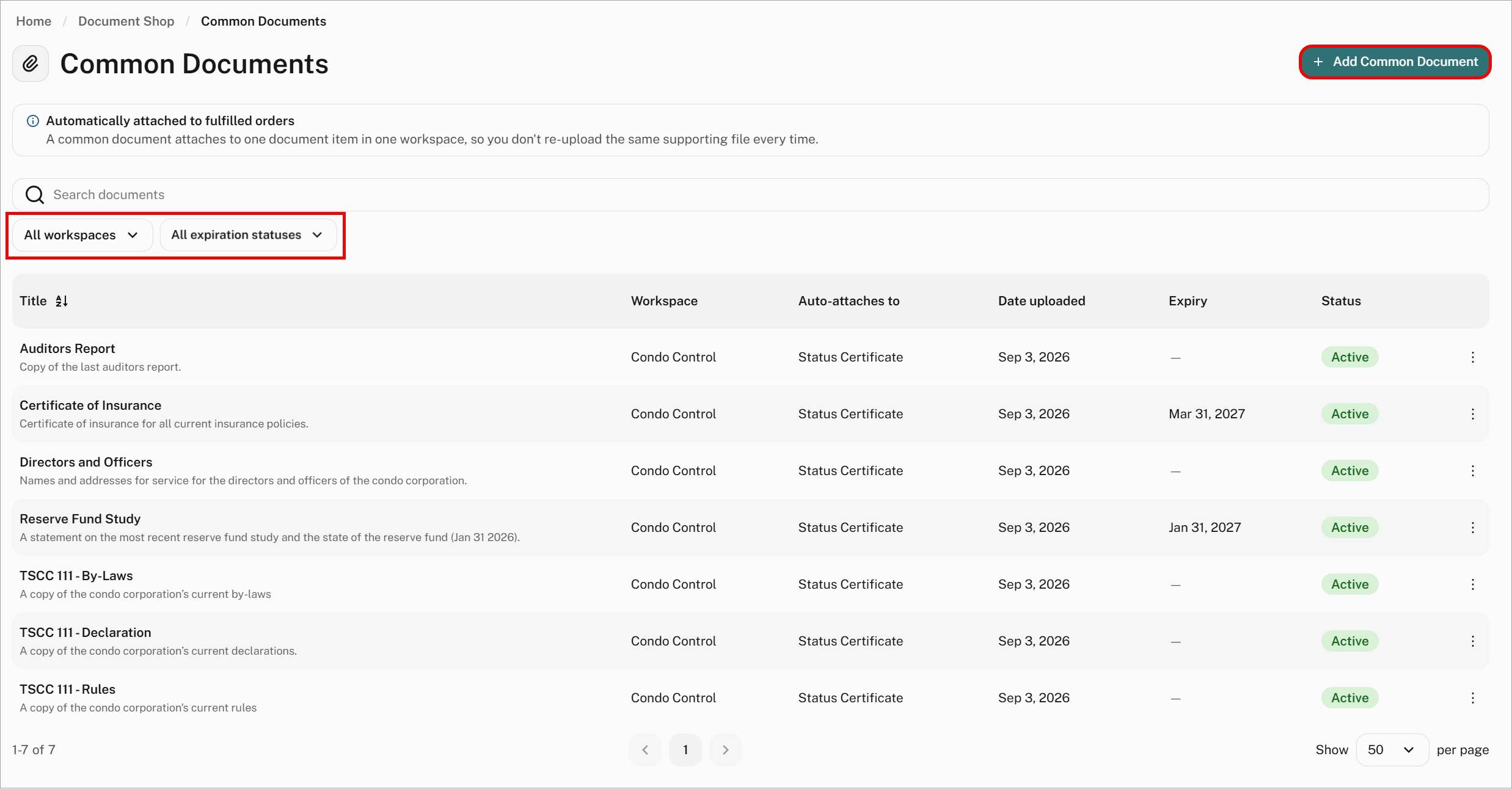Click the Mar 31, 2027 expiry date
Screen dimensions: 1512x789
pyautogui.click(x=1207, y=414)
